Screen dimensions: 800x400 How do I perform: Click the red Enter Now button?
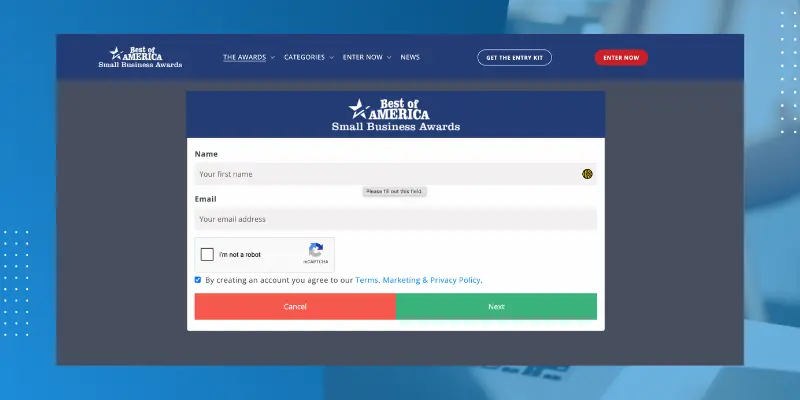click(x=621, y=58)
